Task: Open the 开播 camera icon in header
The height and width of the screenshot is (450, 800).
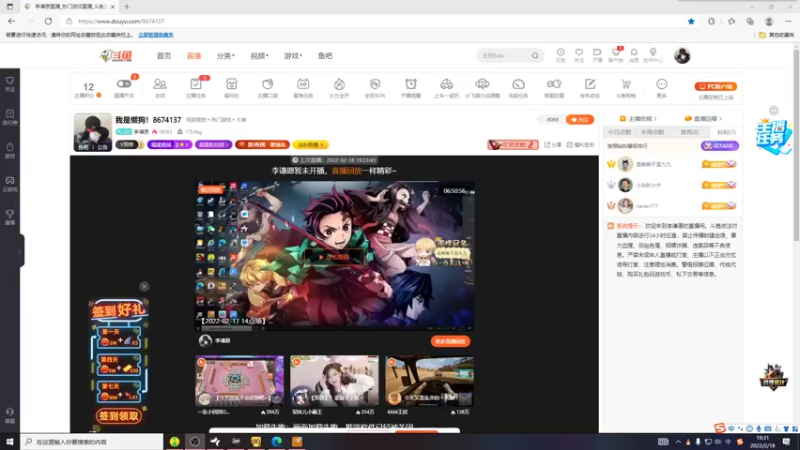Action: pos(597,53)
